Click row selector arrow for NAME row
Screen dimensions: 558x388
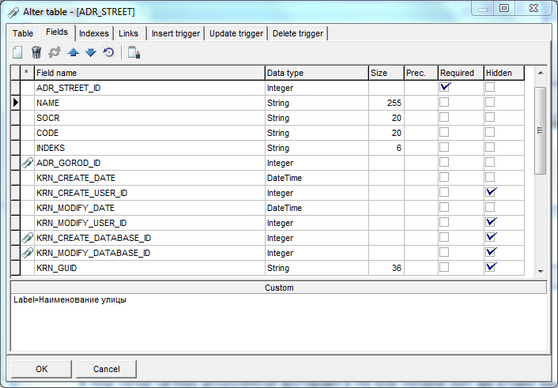click(15, 103)
